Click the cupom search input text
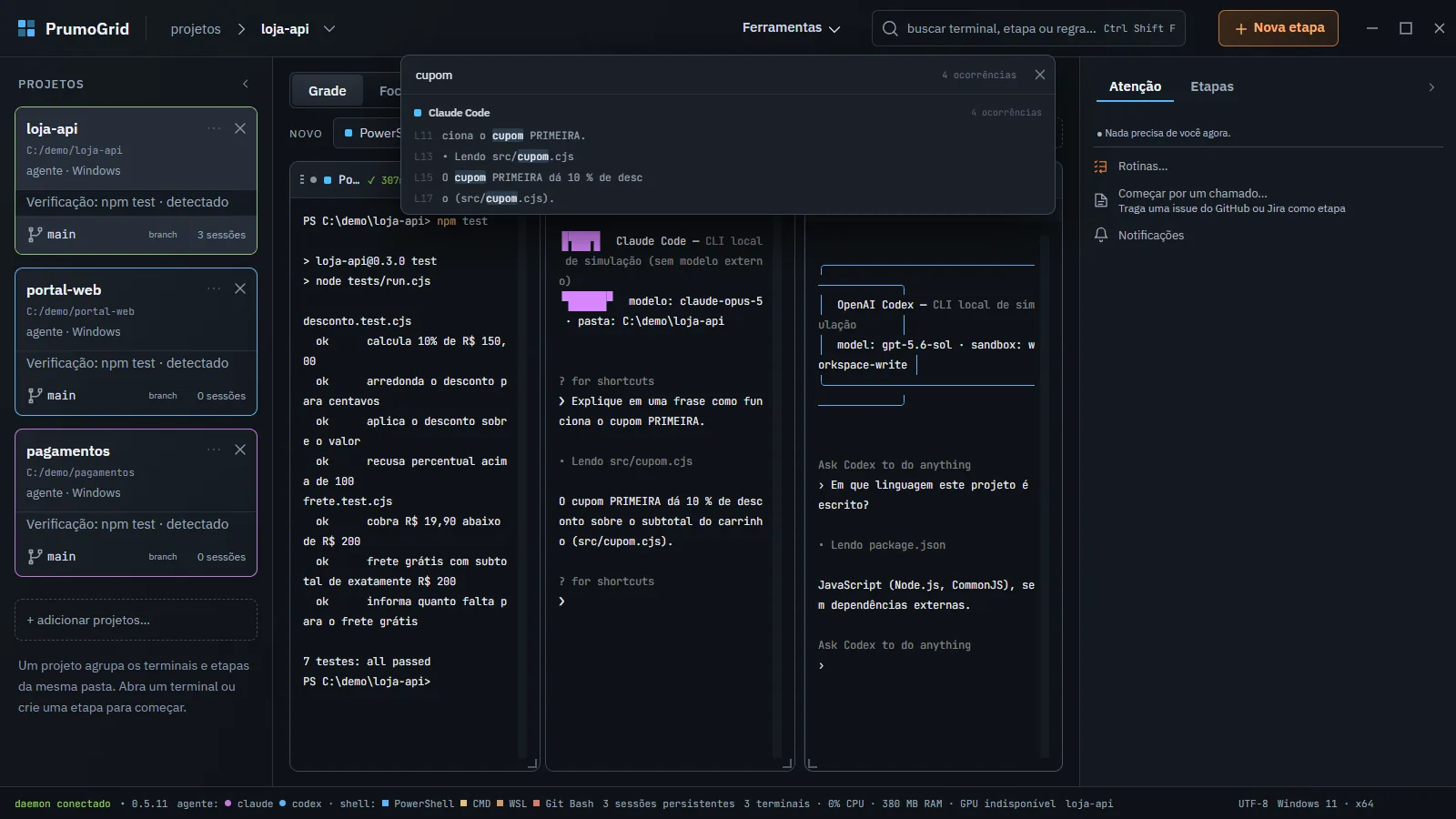 point(434,76)
